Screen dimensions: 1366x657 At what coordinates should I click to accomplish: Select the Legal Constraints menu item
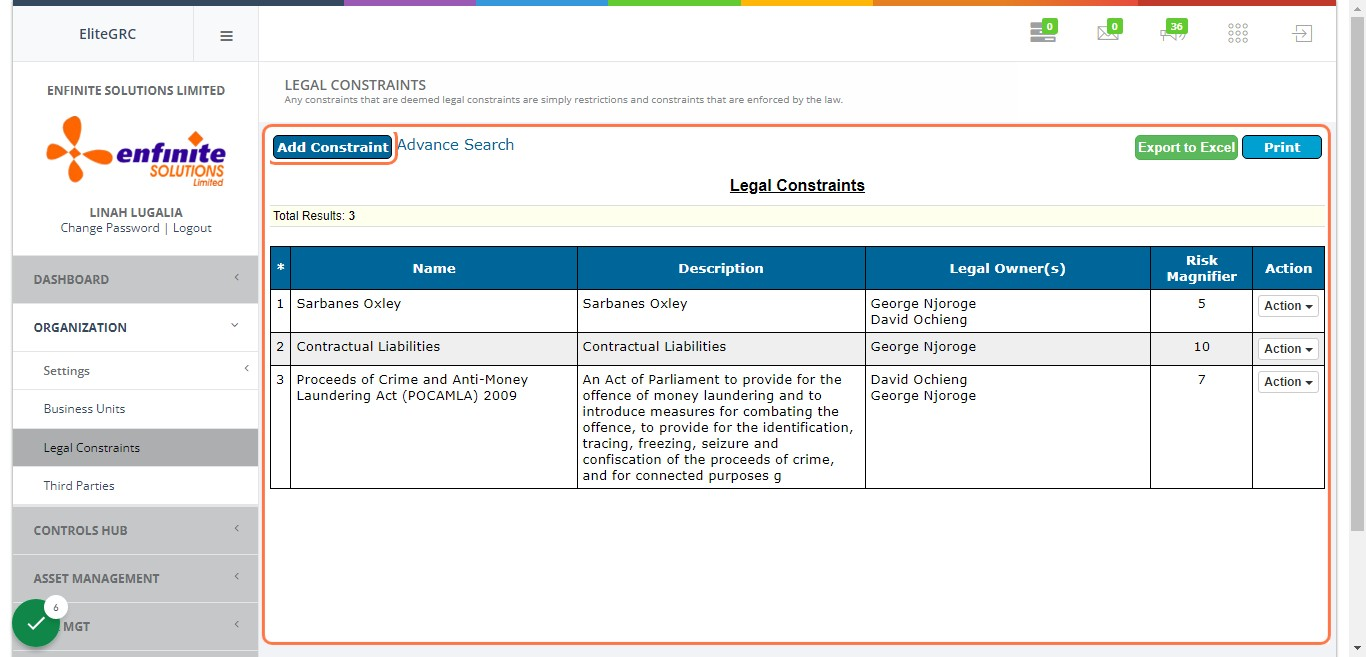(135, 448)
